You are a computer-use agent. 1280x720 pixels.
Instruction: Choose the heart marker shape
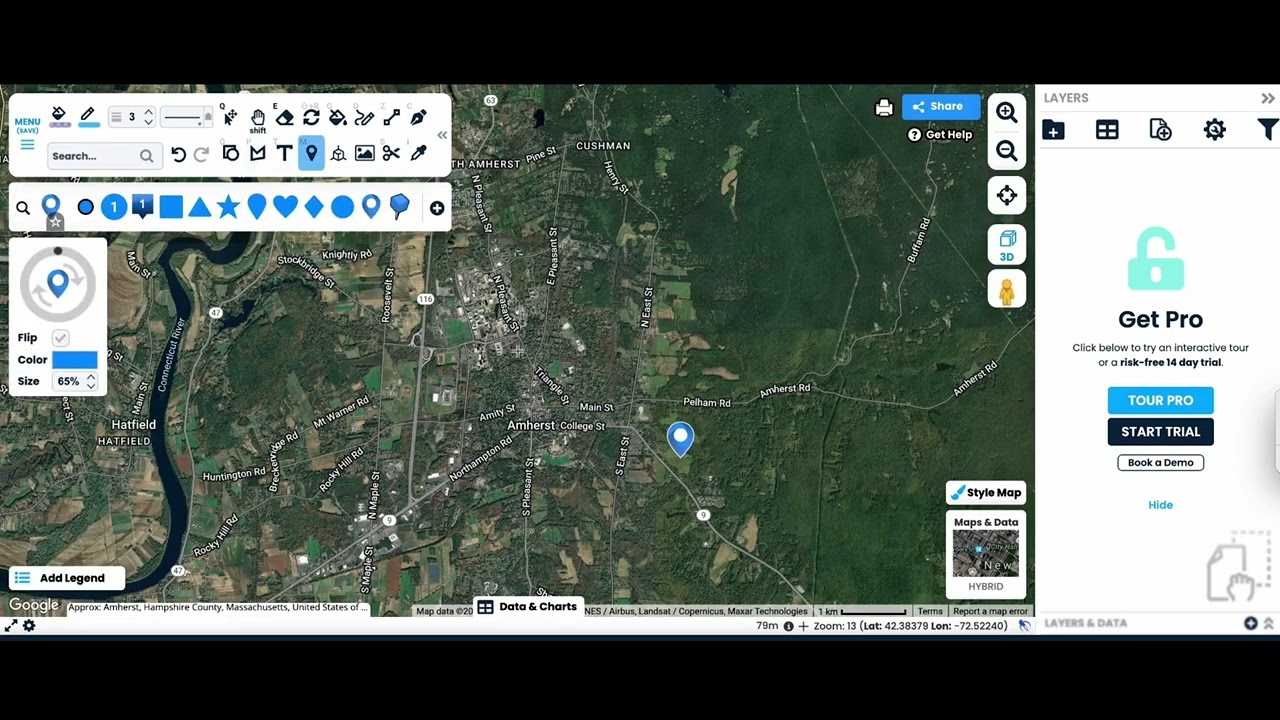(285, 207)
